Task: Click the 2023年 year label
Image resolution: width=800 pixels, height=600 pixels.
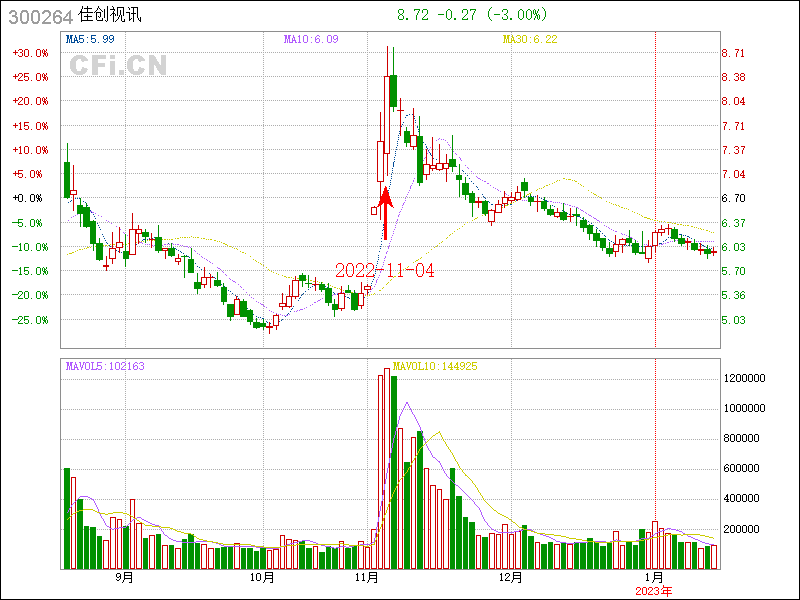Action: coord(655,590)
